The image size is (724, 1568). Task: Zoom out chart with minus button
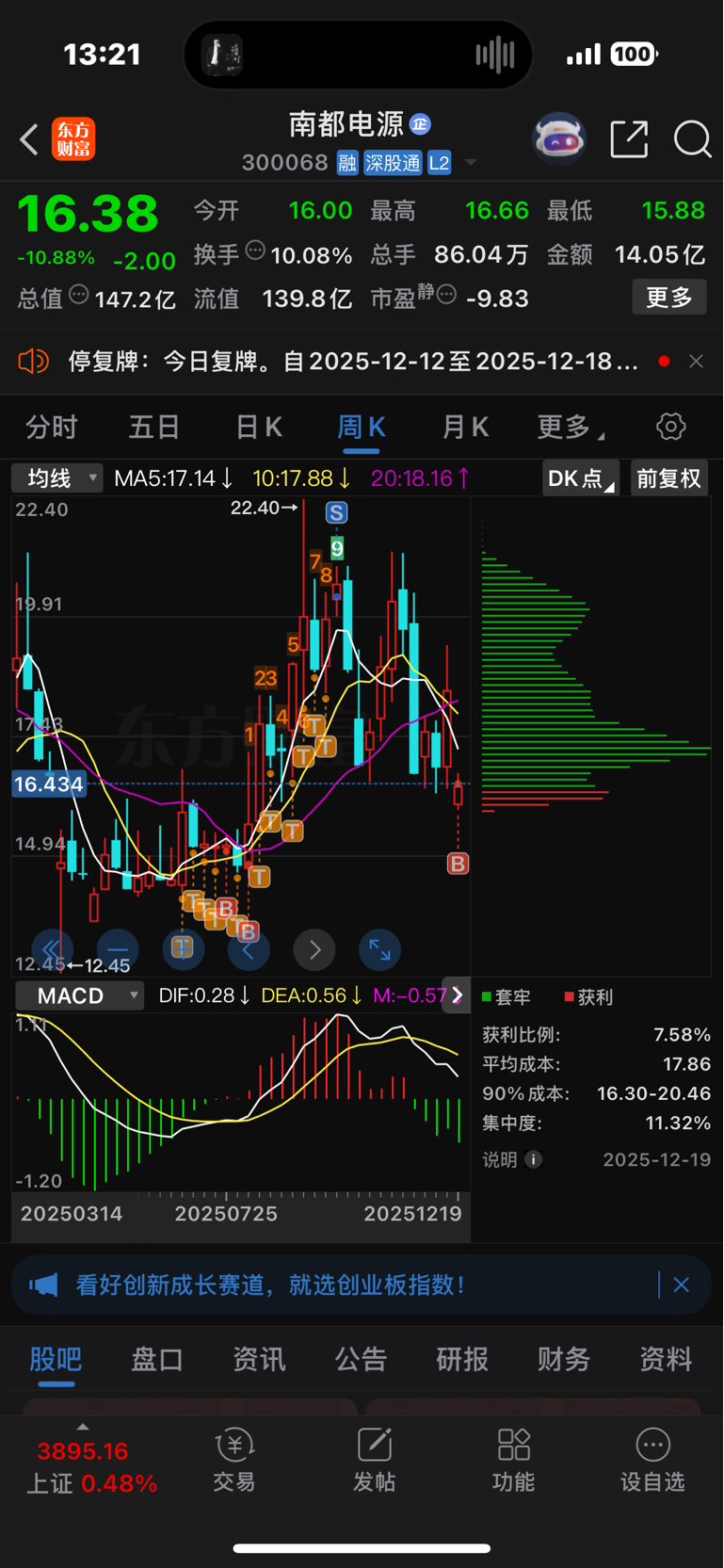(x=118, y=949)
